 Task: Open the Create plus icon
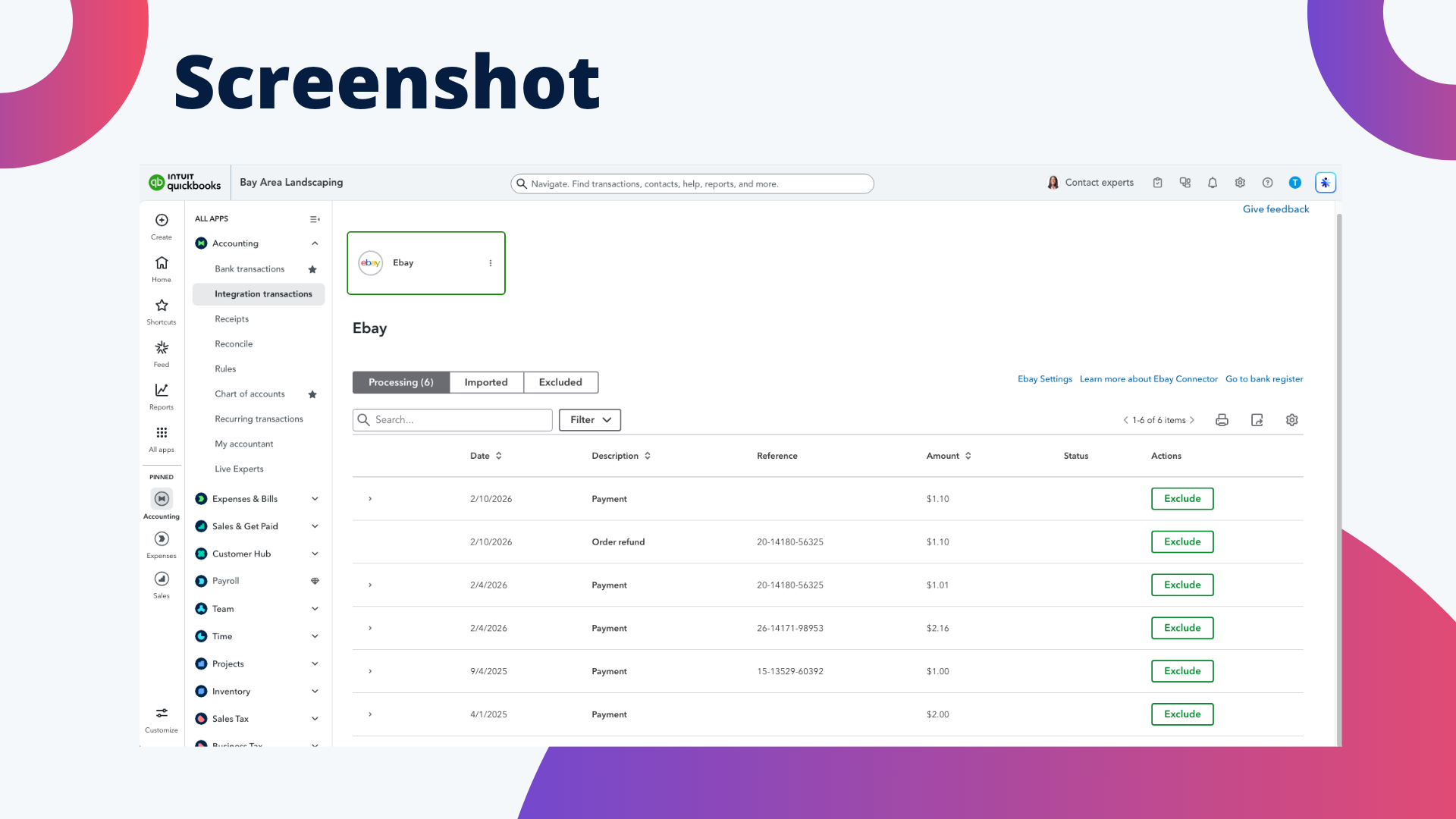click(x=162, y=221)
